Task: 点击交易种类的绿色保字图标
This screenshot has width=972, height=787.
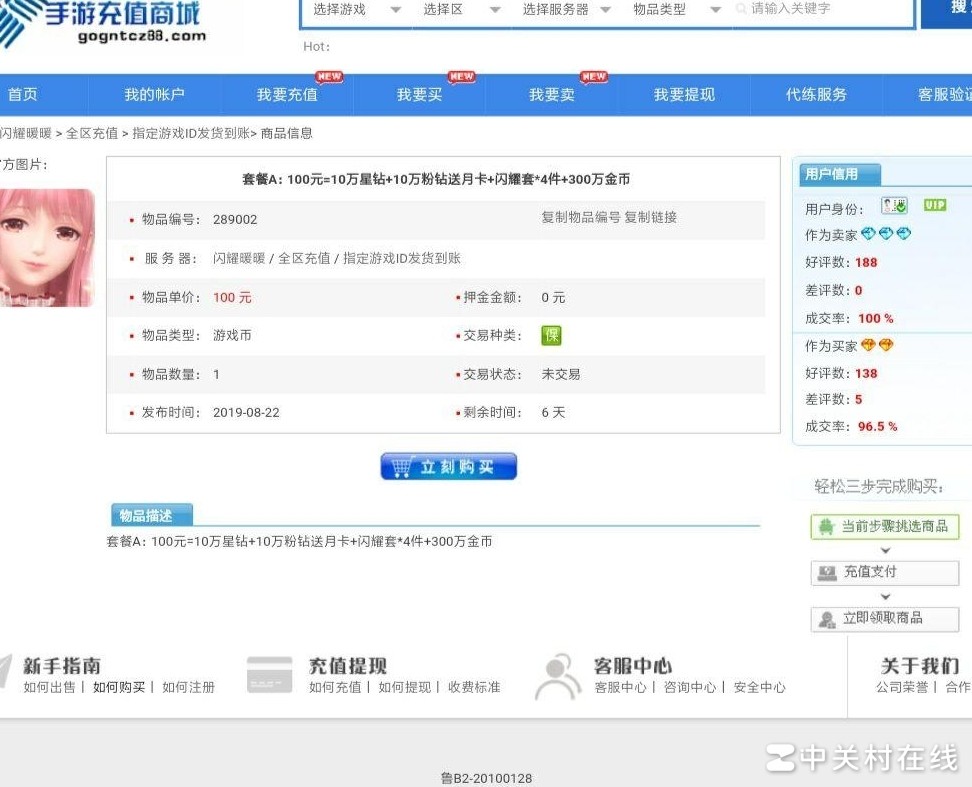Action: point(552,335)
